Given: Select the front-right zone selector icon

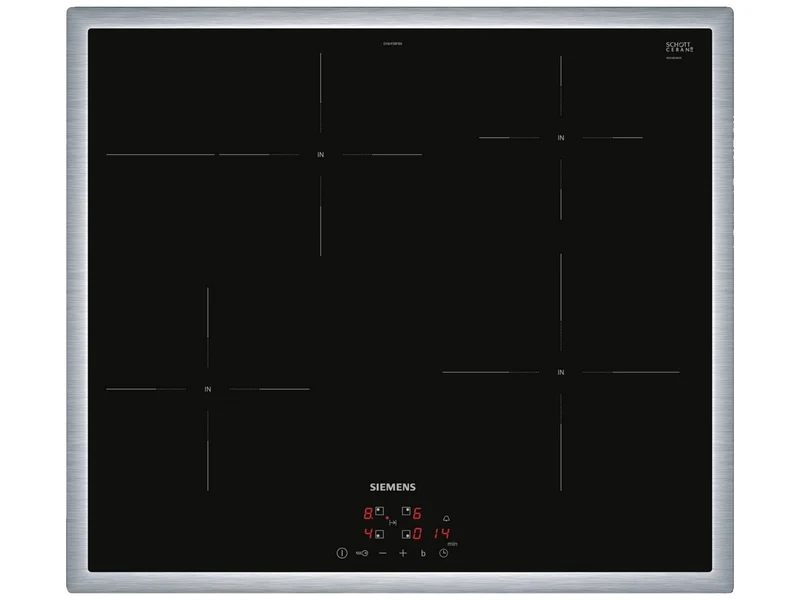Looking at the screenshot, I should point(406,534).
